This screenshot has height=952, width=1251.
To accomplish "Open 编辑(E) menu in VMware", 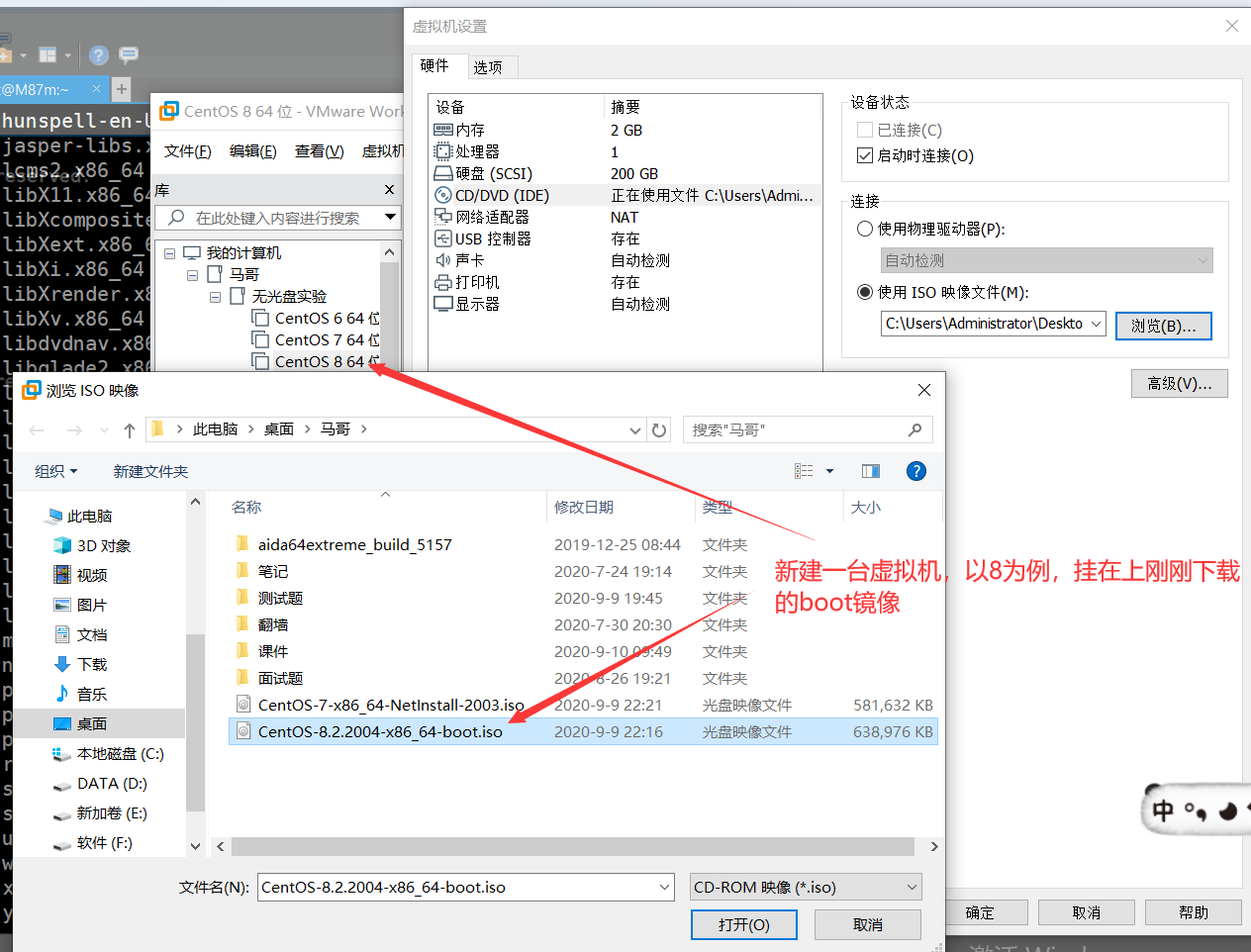I will tap(253, 150).
